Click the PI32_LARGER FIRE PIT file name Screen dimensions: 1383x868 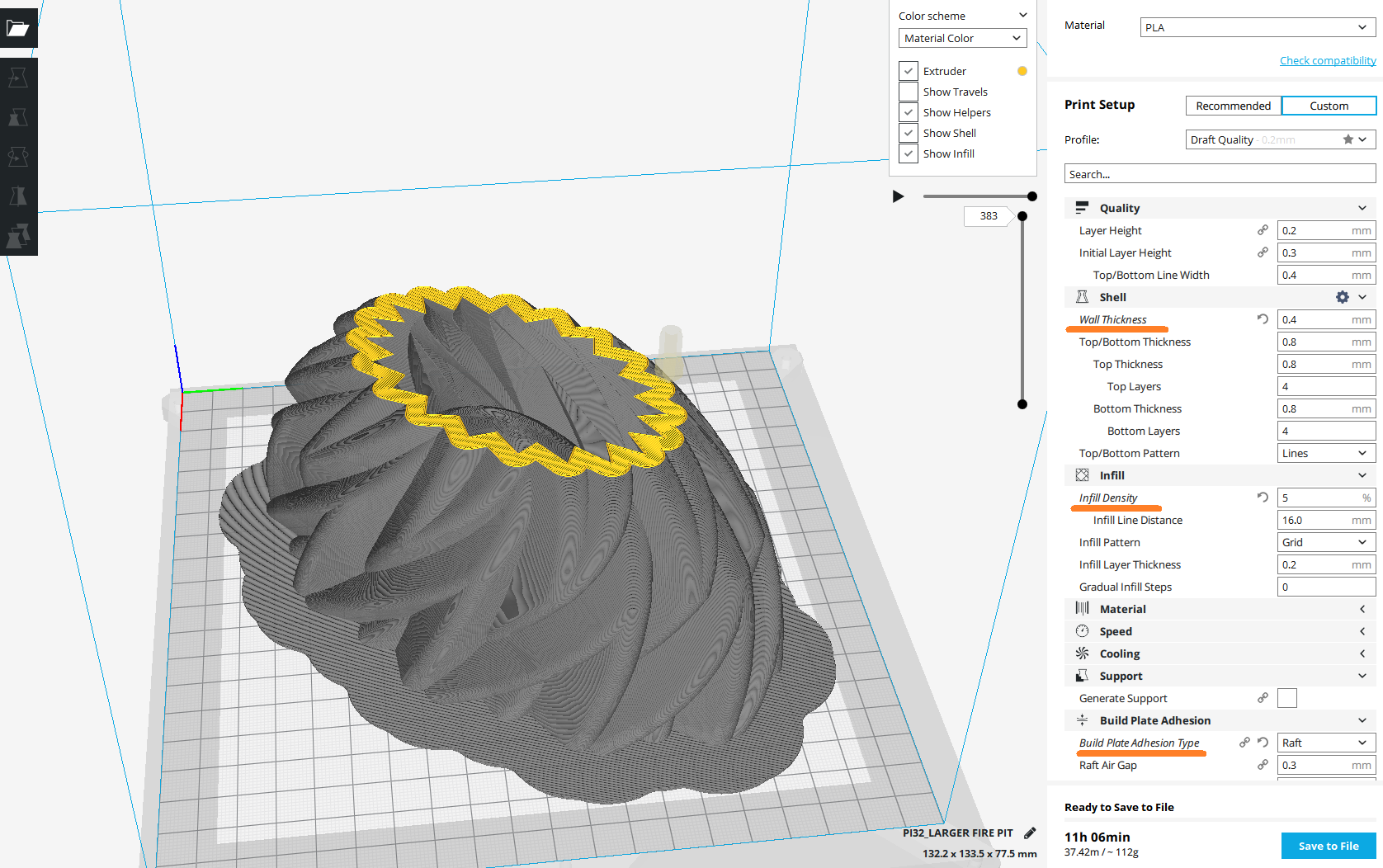click(957, 833)
